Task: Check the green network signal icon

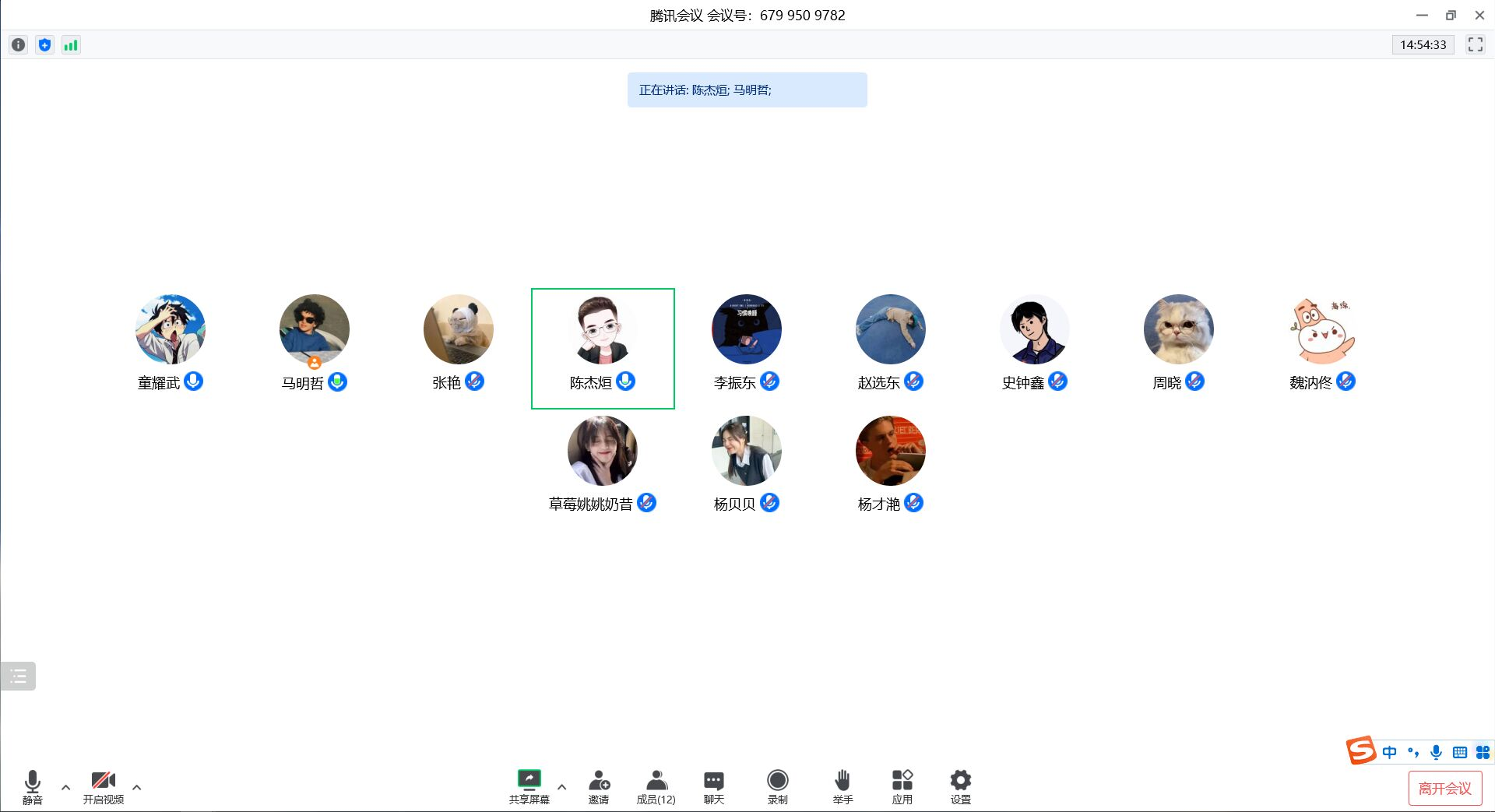Action: (x=71, y=45)
